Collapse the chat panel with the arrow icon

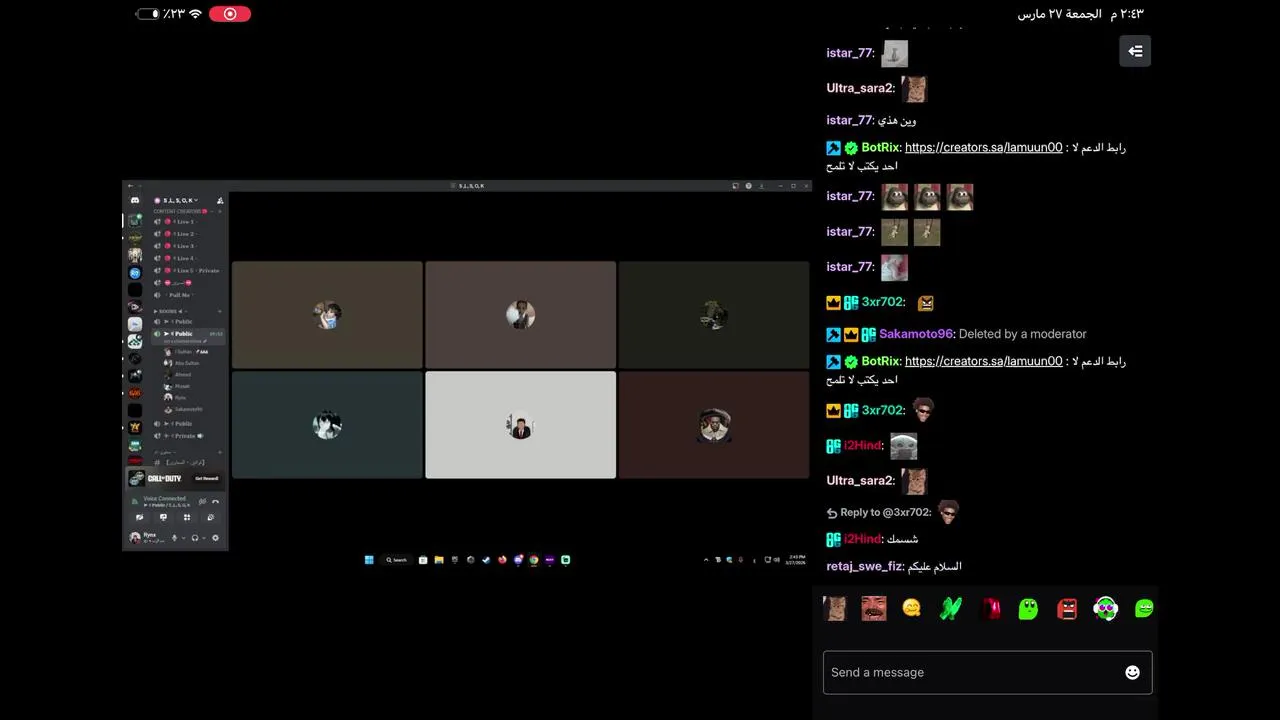click(1135, 51)
